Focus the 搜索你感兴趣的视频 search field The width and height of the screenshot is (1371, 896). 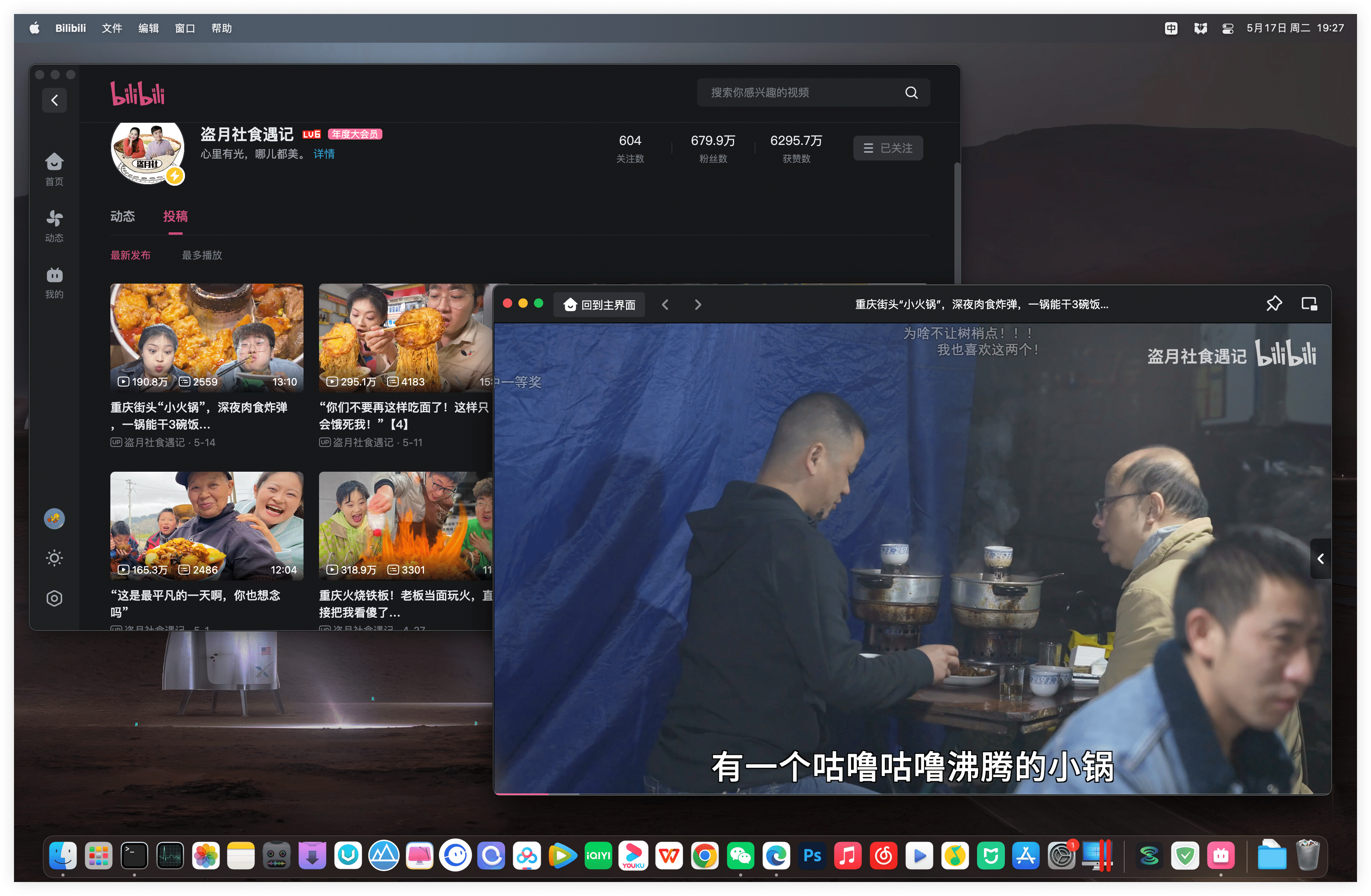pos(813,93)
